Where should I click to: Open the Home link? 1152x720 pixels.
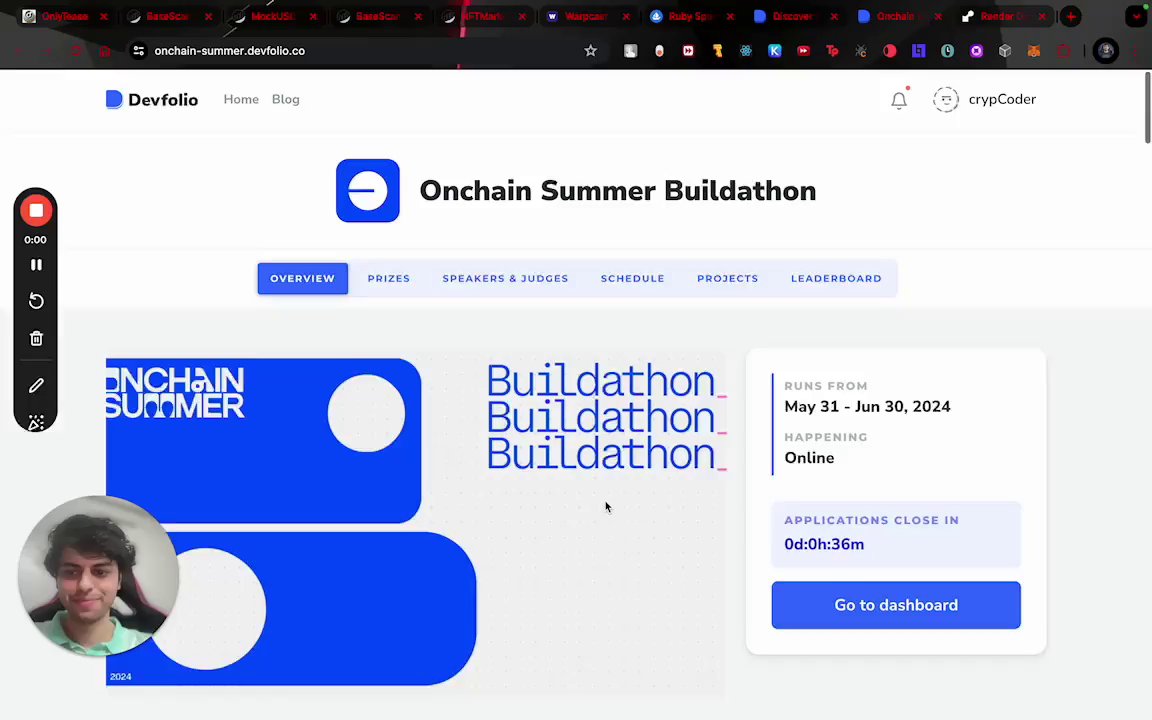[241, 99]
